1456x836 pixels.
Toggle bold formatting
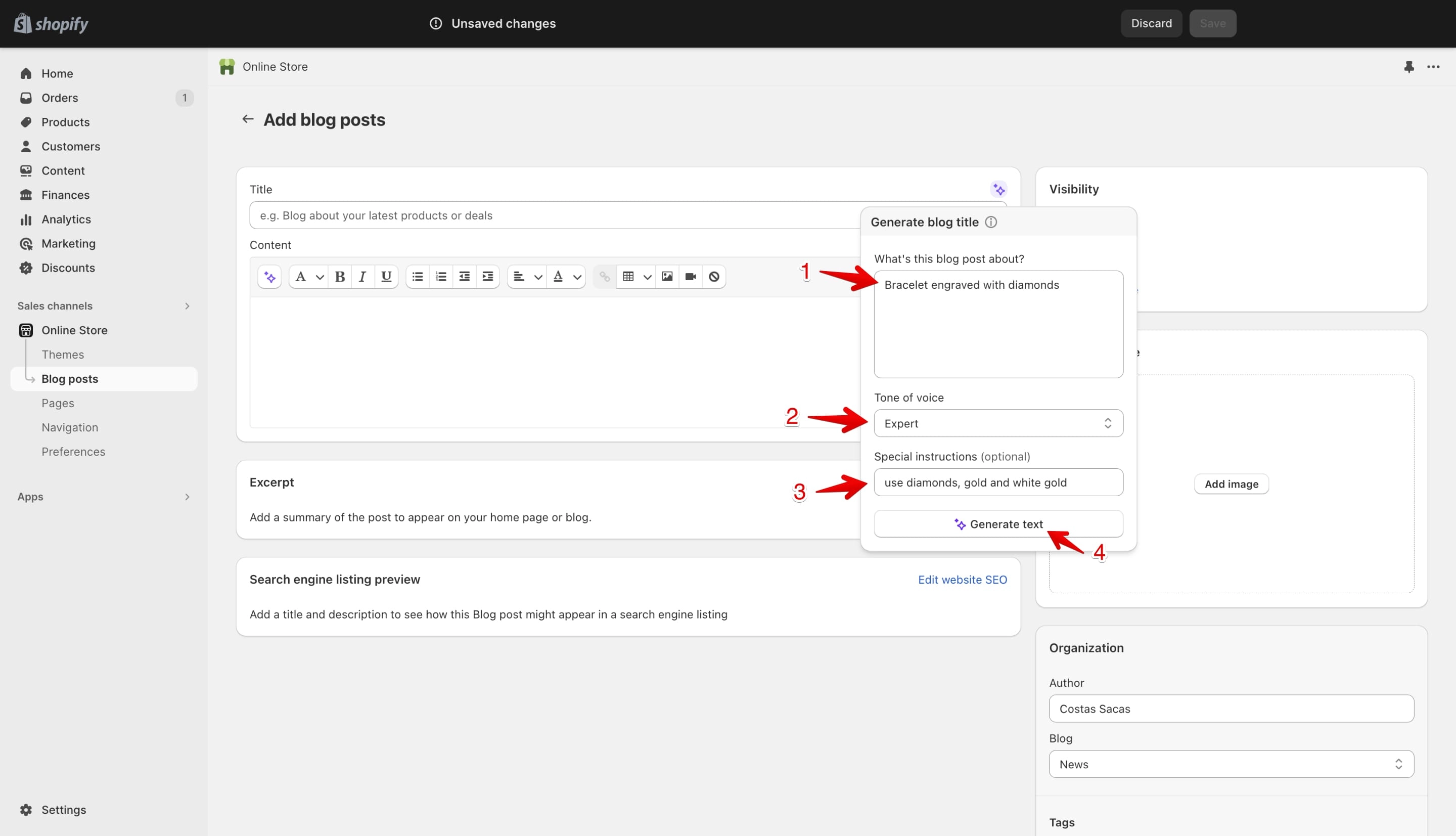[340, 277]
